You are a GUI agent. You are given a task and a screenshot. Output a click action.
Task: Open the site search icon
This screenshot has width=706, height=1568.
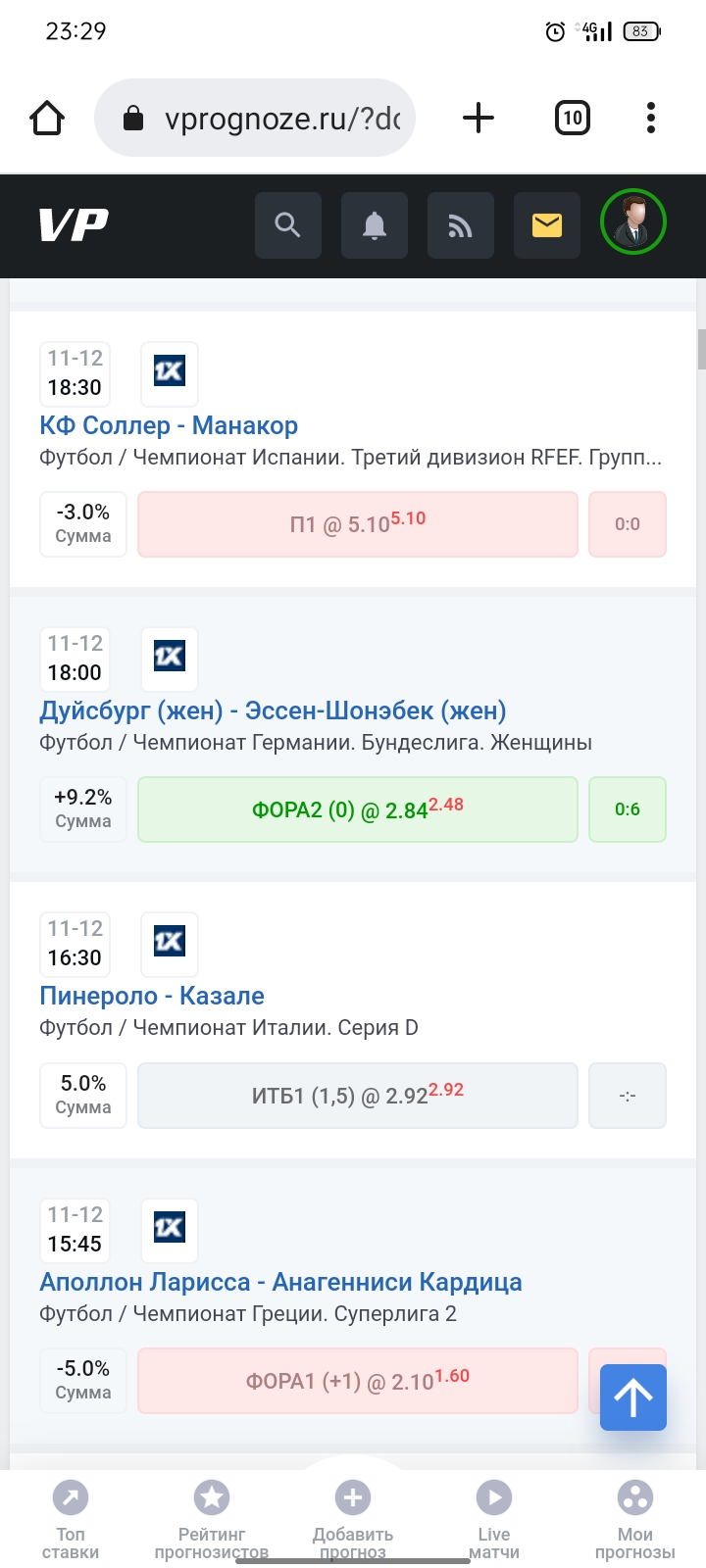pyautogui.click(x=287, y=225)
